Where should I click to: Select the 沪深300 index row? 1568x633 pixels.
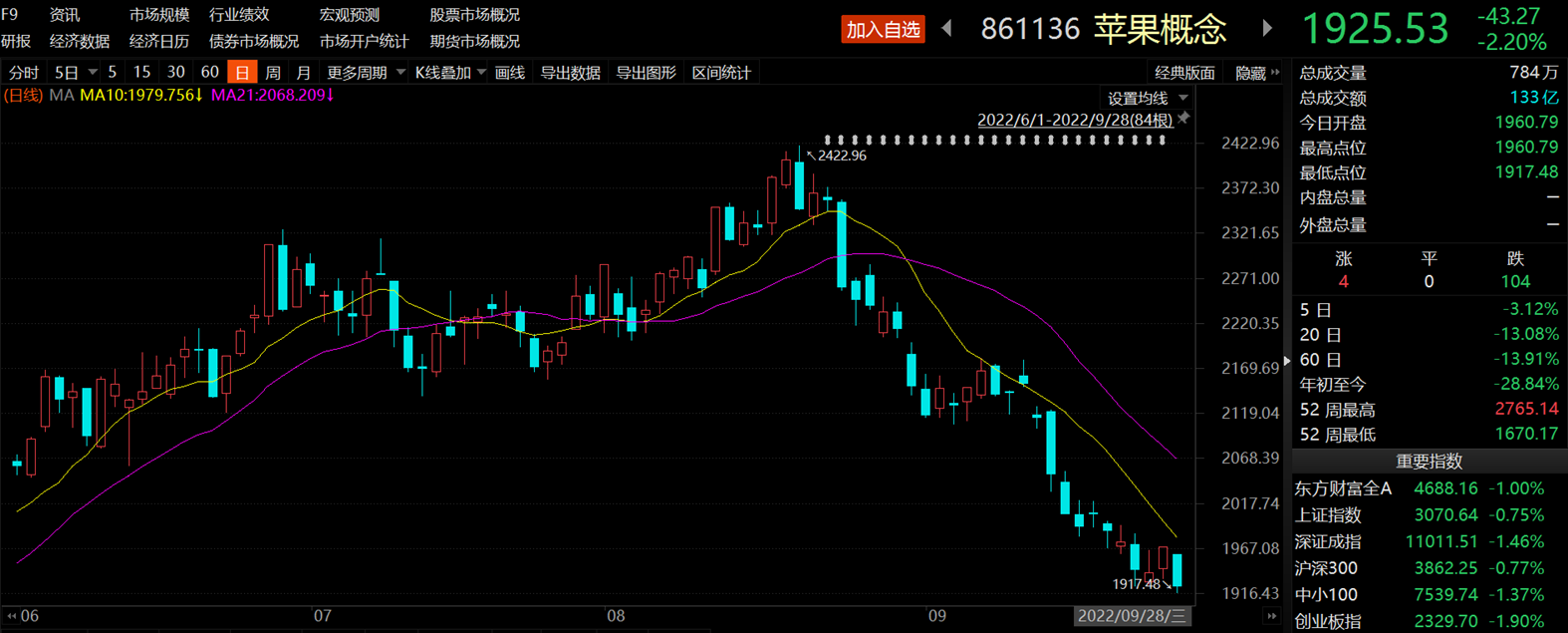tap(1430, 568)
